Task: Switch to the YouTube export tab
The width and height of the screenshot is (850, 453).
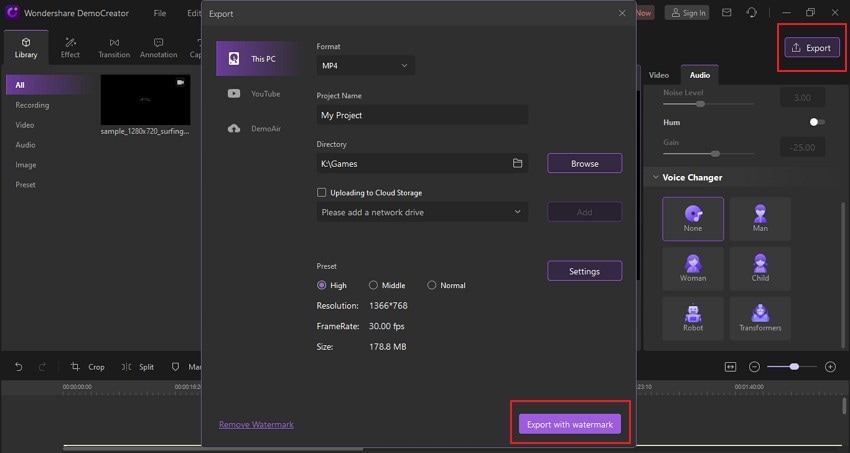Action: pyautogui.click(x=256, y=94)
